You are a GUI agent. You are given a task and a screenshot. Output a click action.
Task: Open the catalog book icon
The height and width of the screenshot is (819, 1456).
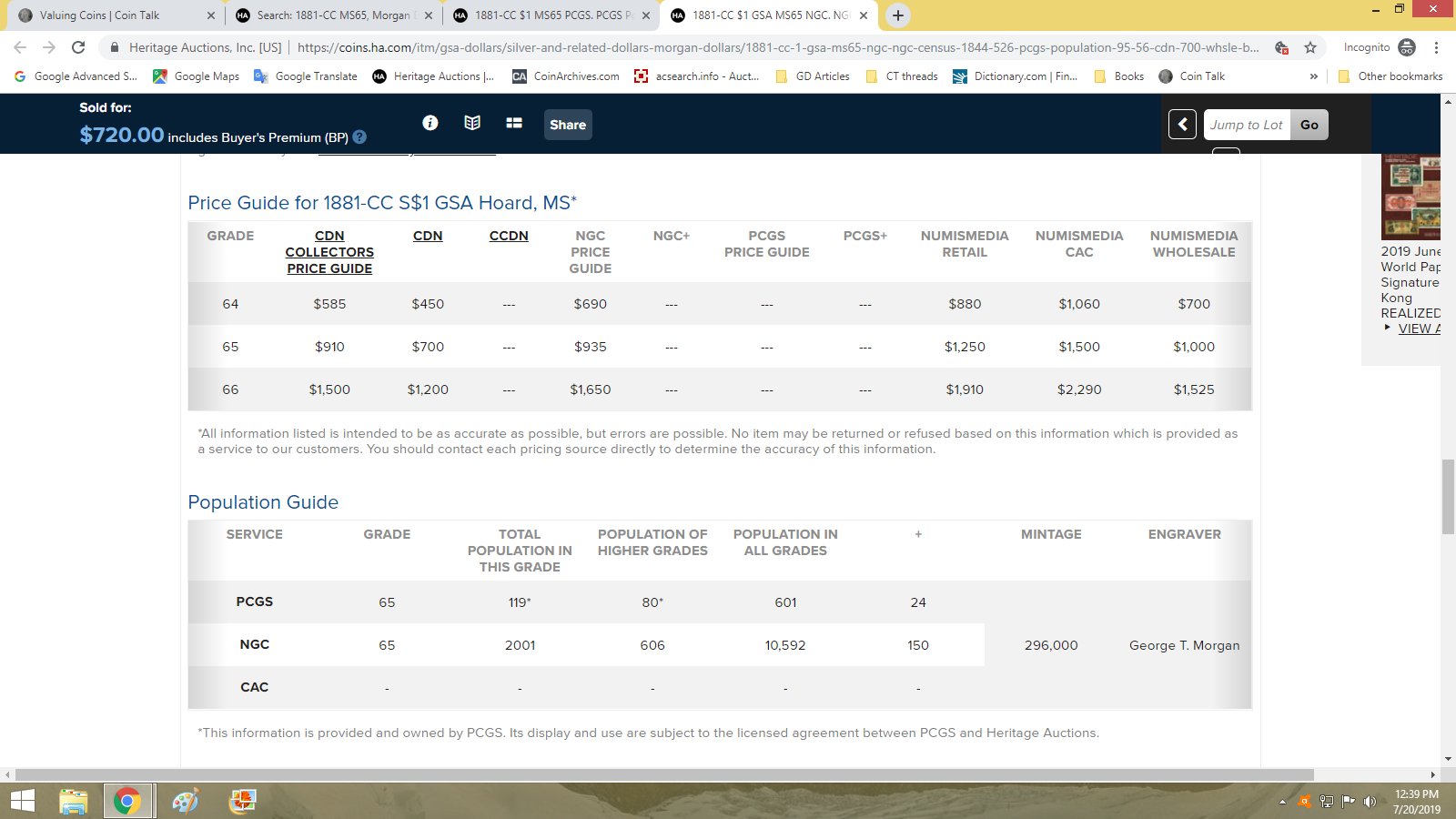pos(472,123)
